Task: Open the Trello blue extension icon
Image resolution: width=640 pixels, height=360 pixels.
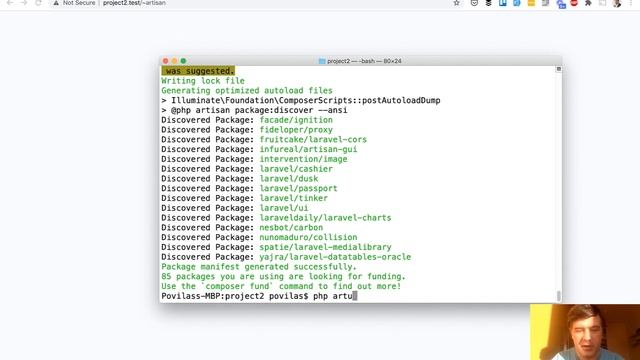Action: pyautogui.click(x=502, y=3)
